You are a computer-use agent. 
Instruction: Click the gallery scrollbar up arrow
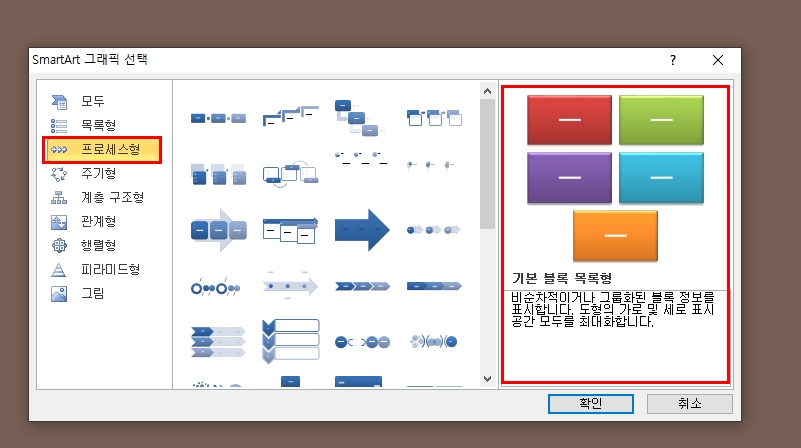[x=487, y=91]
